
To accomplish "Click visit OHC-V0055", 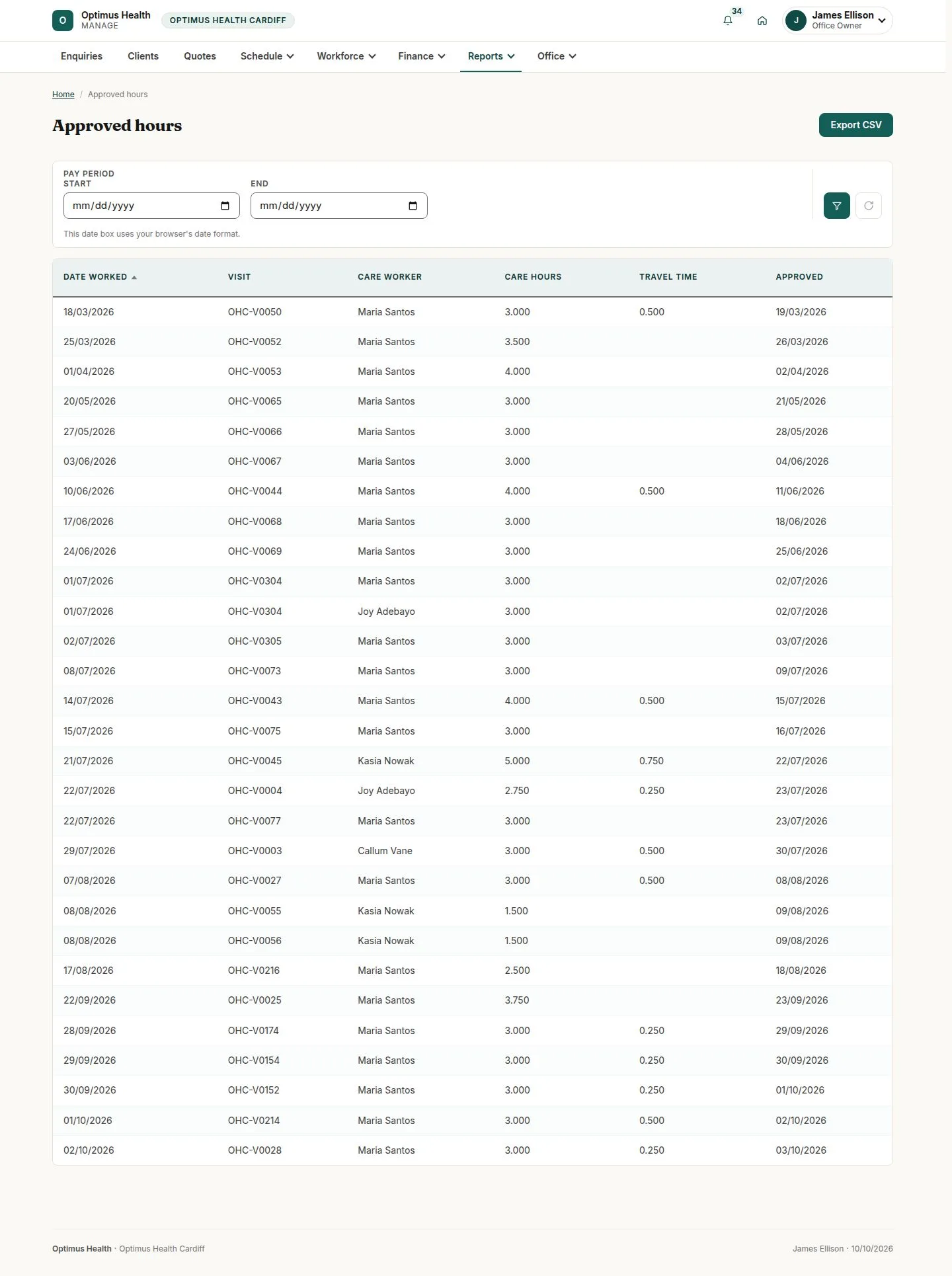I will [x=255, y=911].
